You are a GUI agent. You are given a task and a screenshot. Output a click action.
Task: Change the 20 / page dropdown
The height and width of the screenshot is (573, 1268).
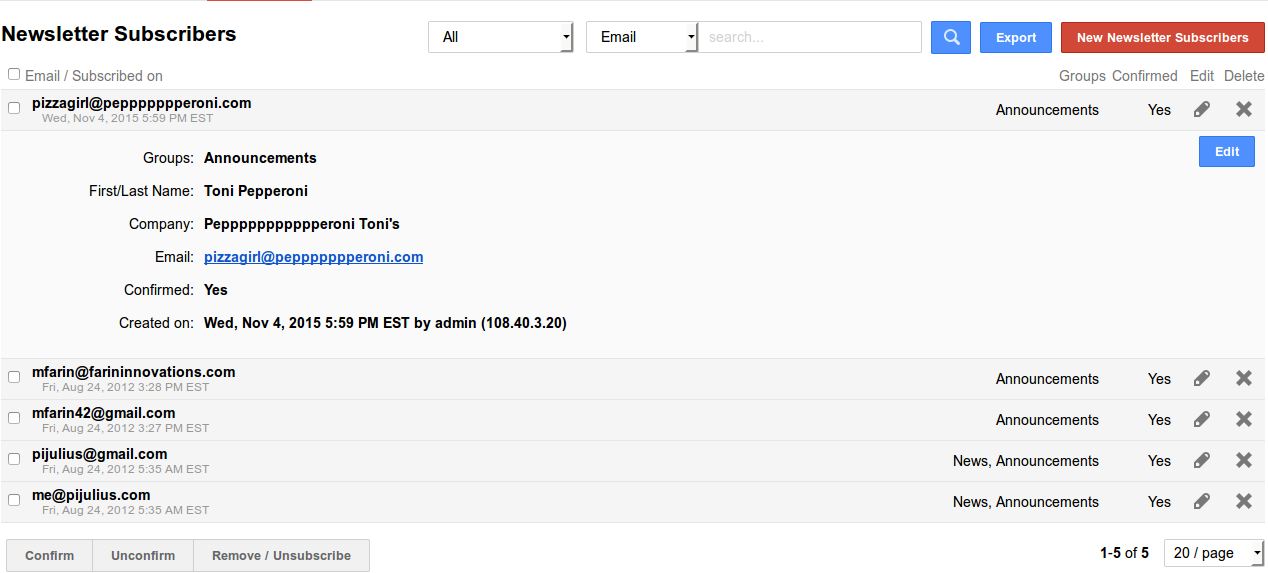(x=1214, y=553)
